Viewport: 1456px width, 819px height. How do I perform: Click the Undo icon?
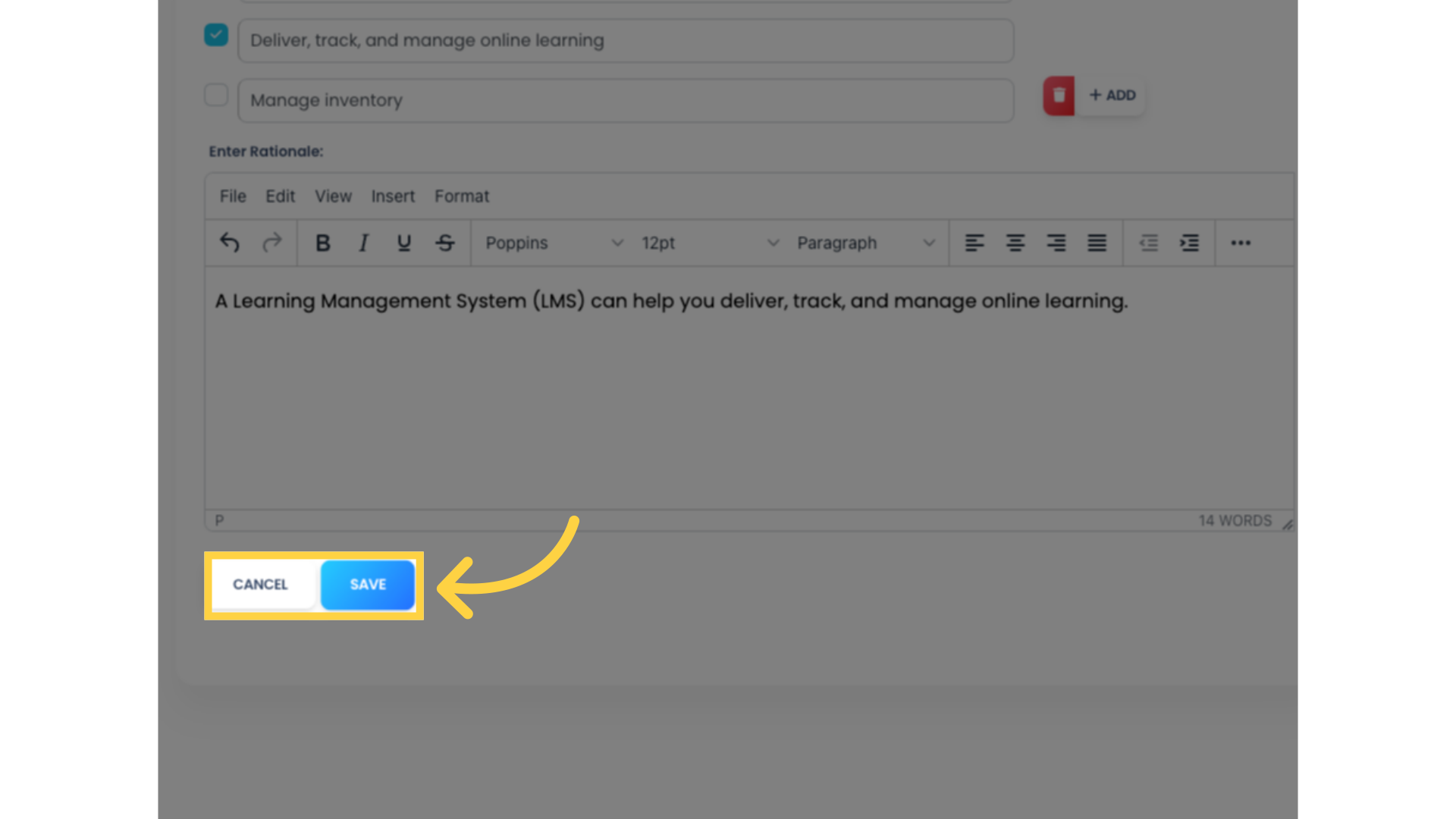(230, 243)
